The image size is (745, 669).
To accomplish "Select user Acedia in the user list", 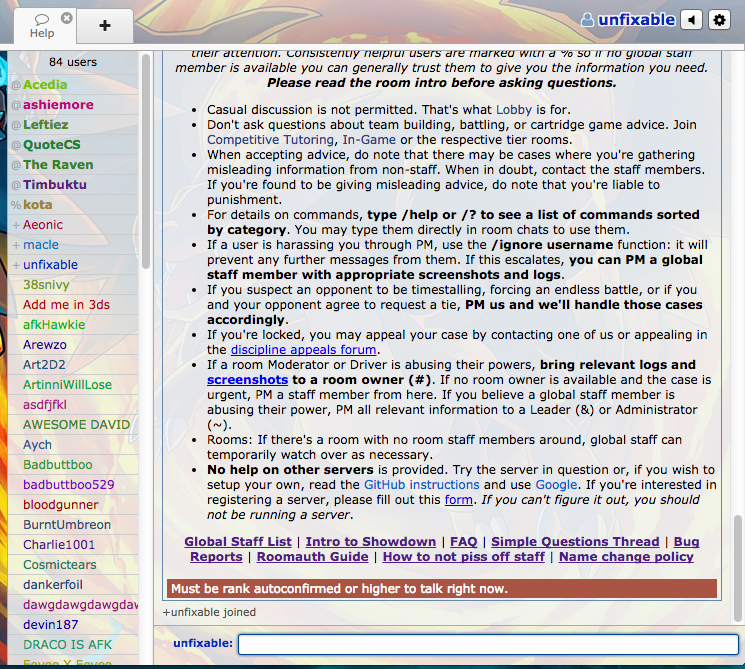I will pyautogui.click(x=45, y=85).
